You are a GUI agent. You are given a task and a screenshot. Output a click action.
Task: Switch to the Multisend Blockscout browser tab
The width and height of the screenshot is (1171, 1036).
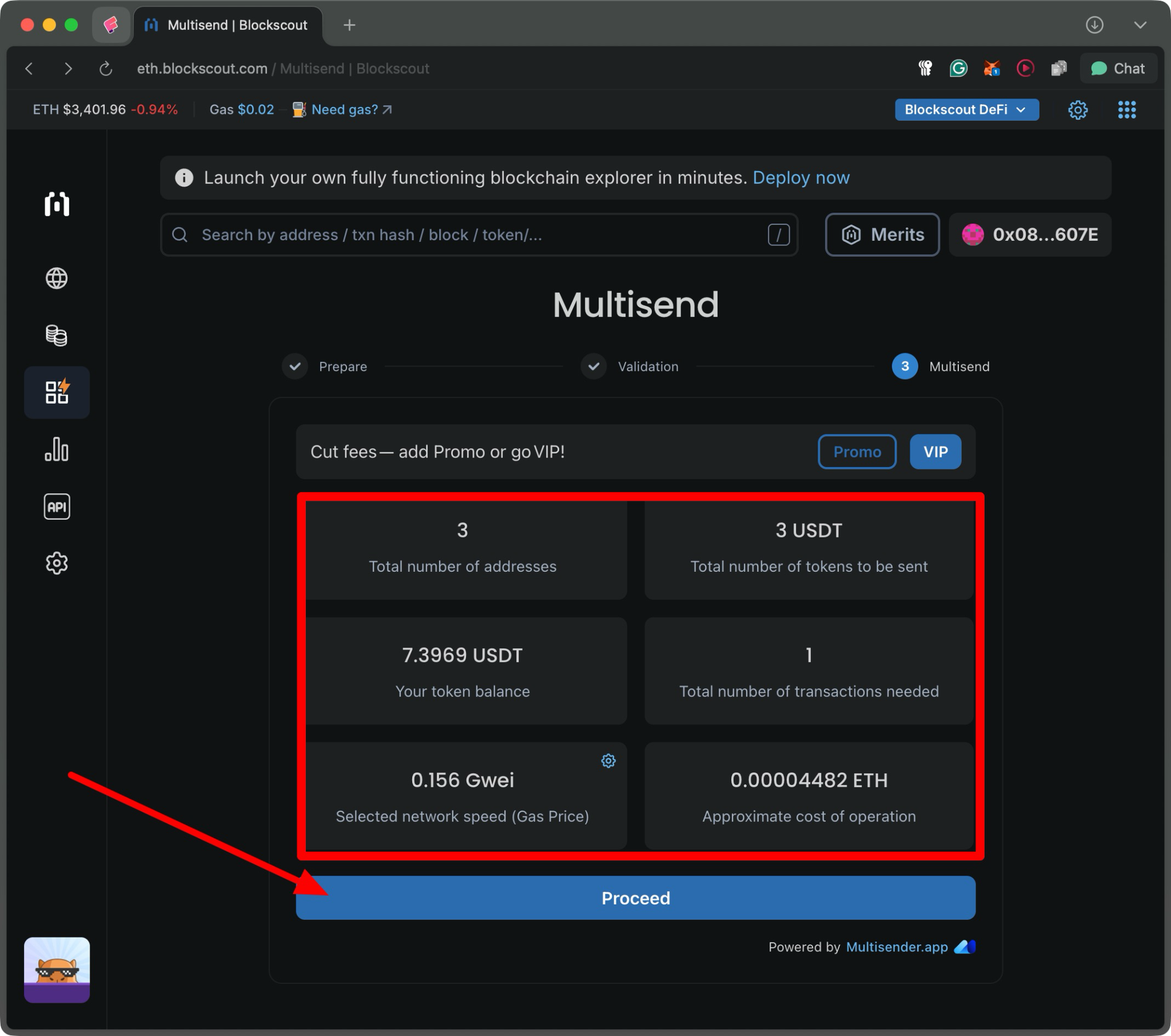click(228, 25)
